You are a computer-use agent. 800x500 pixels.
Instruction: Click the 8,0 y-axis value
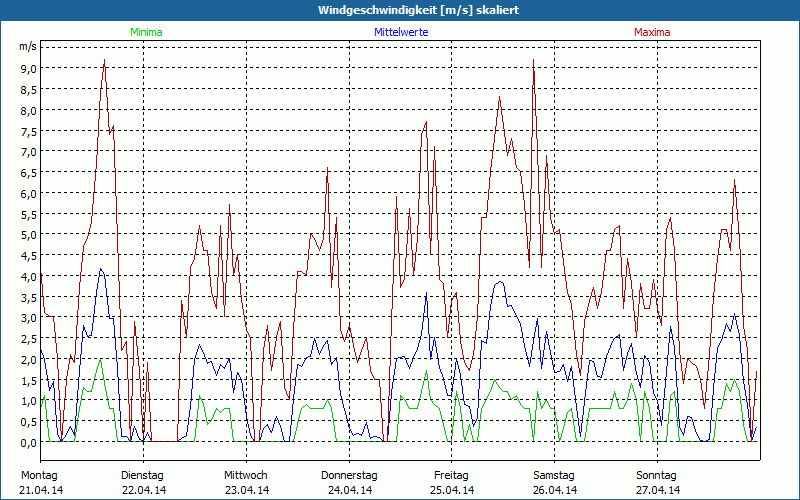[29, 110]
